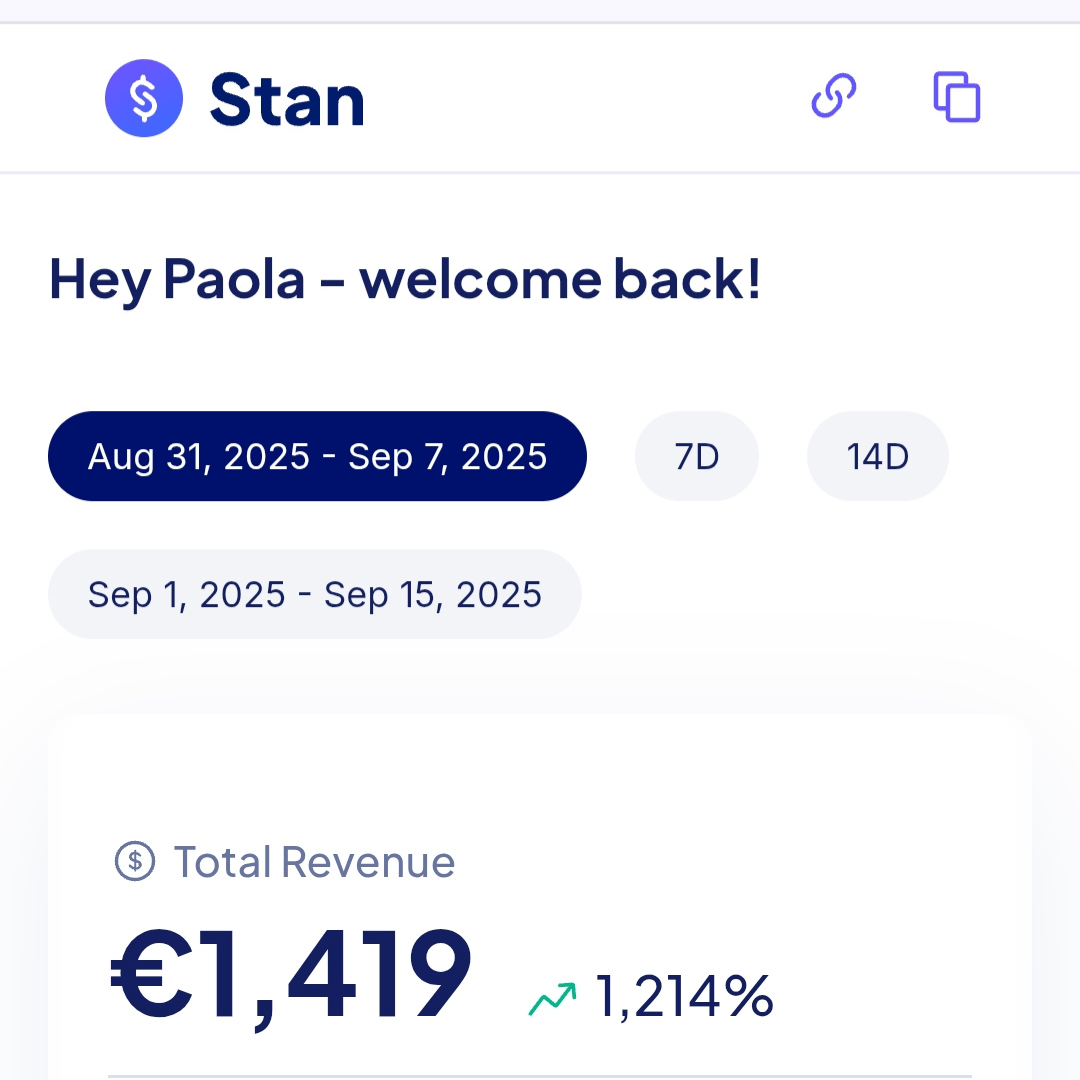Screen dimensions: 1080x1080
Task: Click the Total Revenue label
Action: pyautogui.click(x=315, y=861)
